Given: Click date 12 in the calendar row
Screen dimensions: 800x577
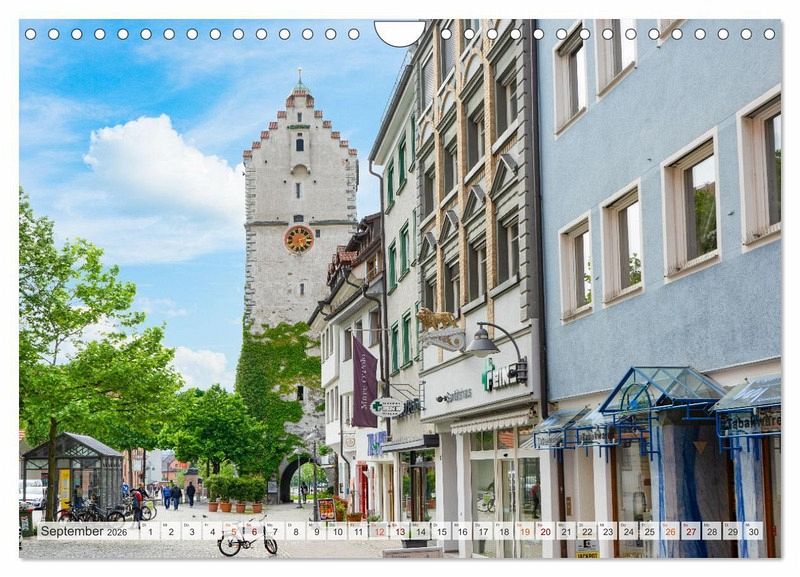Looking at the screenshot, I should 378,531.
